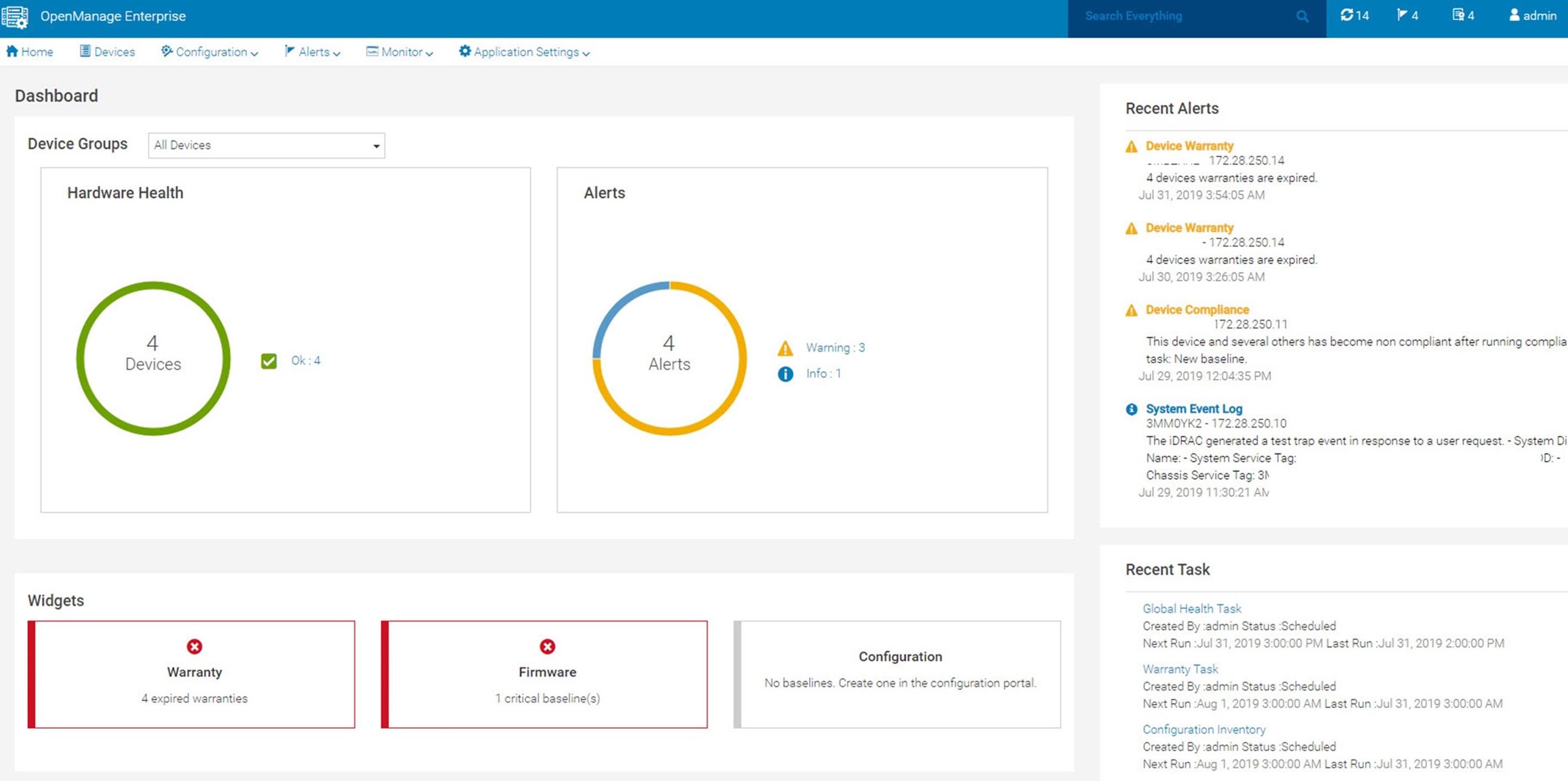Viewport: 1568px width, 781px height.
Task: Click timestamp 'Jul 29, 2019 12:04:35 PM'
Action: pos(1205,376)
